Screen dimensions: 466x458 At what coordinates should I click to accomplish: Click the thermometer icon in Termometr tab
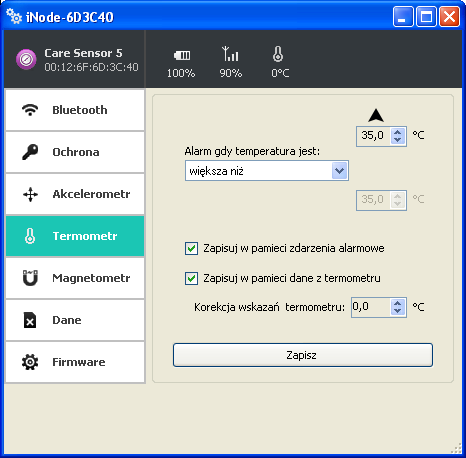[30, 236]
